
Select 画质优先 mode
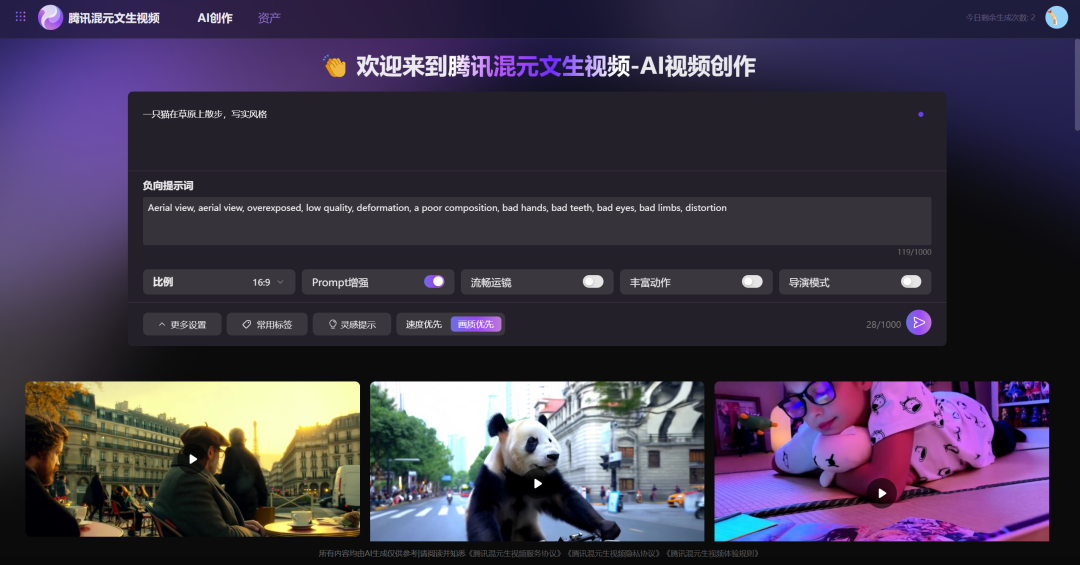[476, 325]
